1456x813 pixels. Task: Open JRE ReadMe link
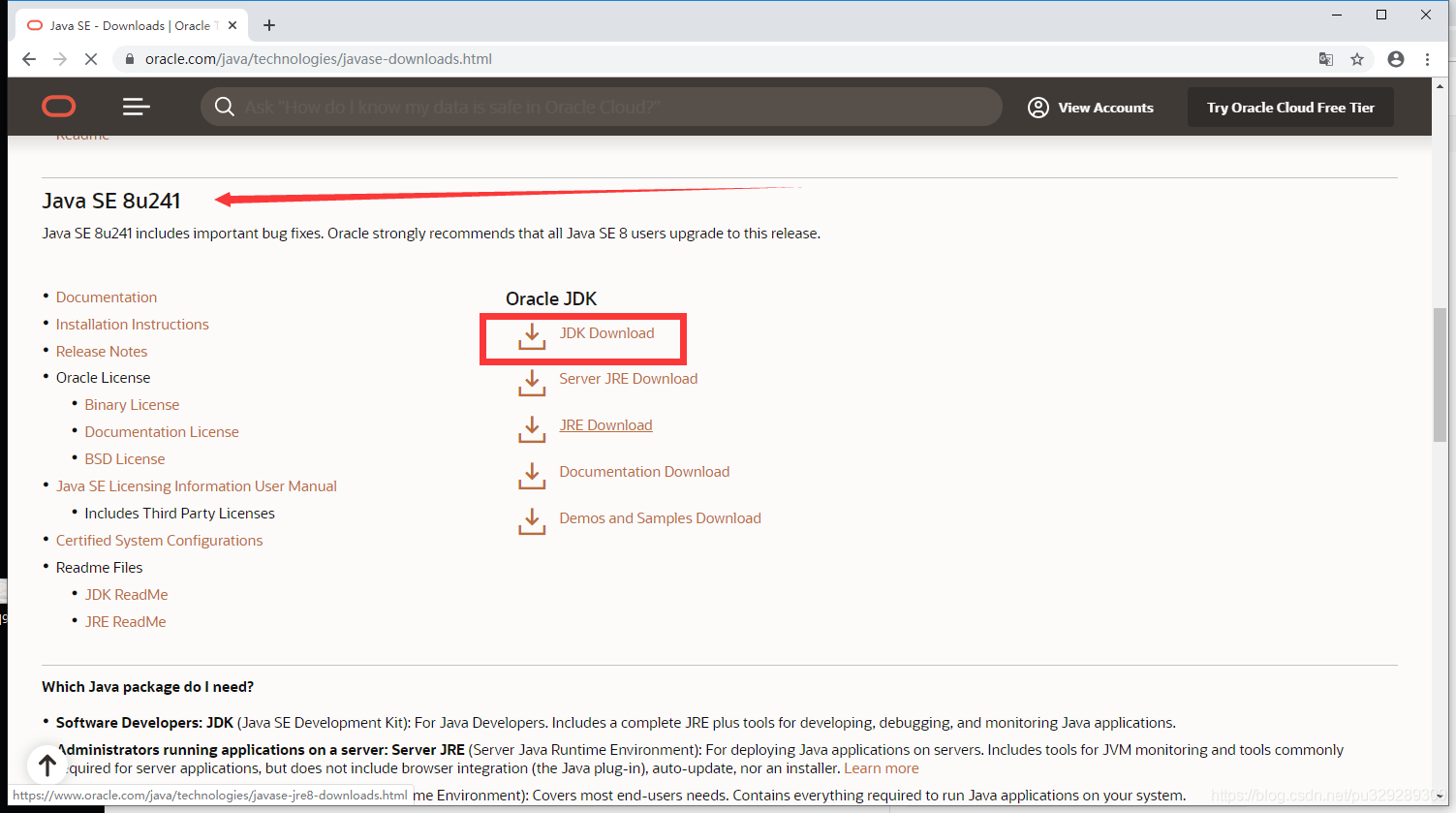125,622
